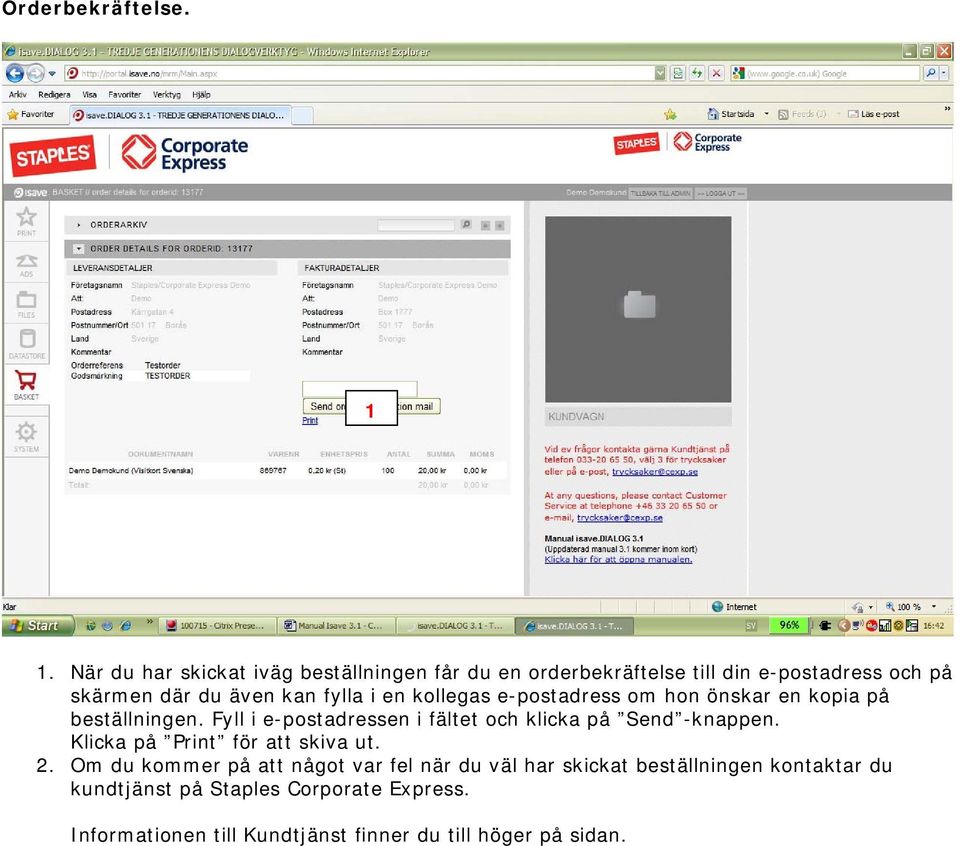Expand quick launch overflow chevron in taskbar

click(149, 622)
